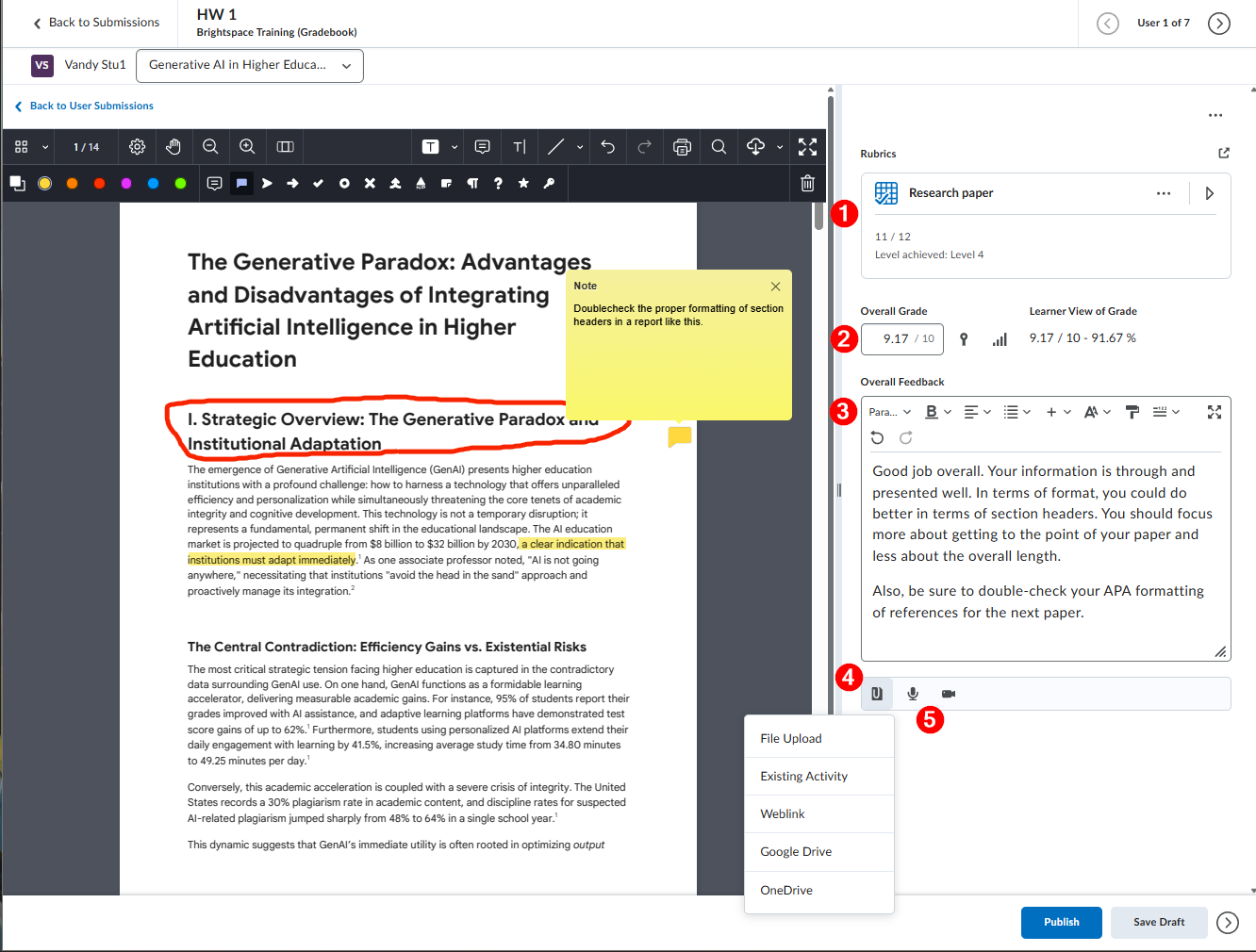The width and height of the screenshot is (1256, 952).
Task: Select the star stamp annotation
Action: click(523, 184)
